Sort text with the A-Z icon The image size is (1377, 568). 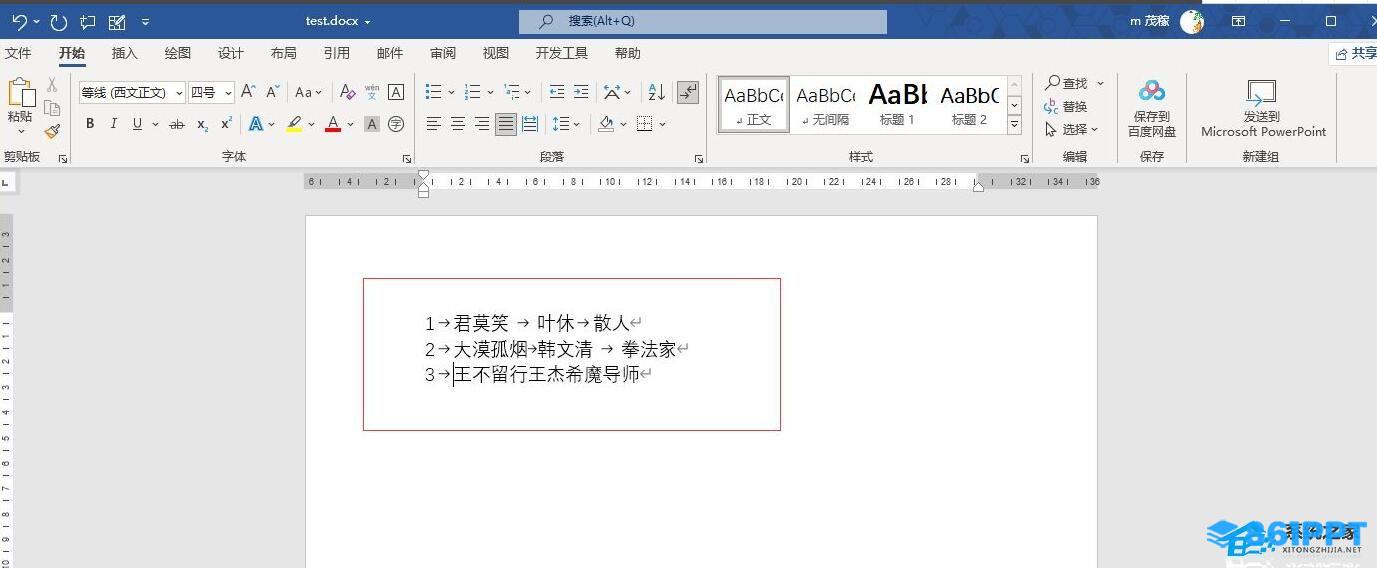click(656, 92)
